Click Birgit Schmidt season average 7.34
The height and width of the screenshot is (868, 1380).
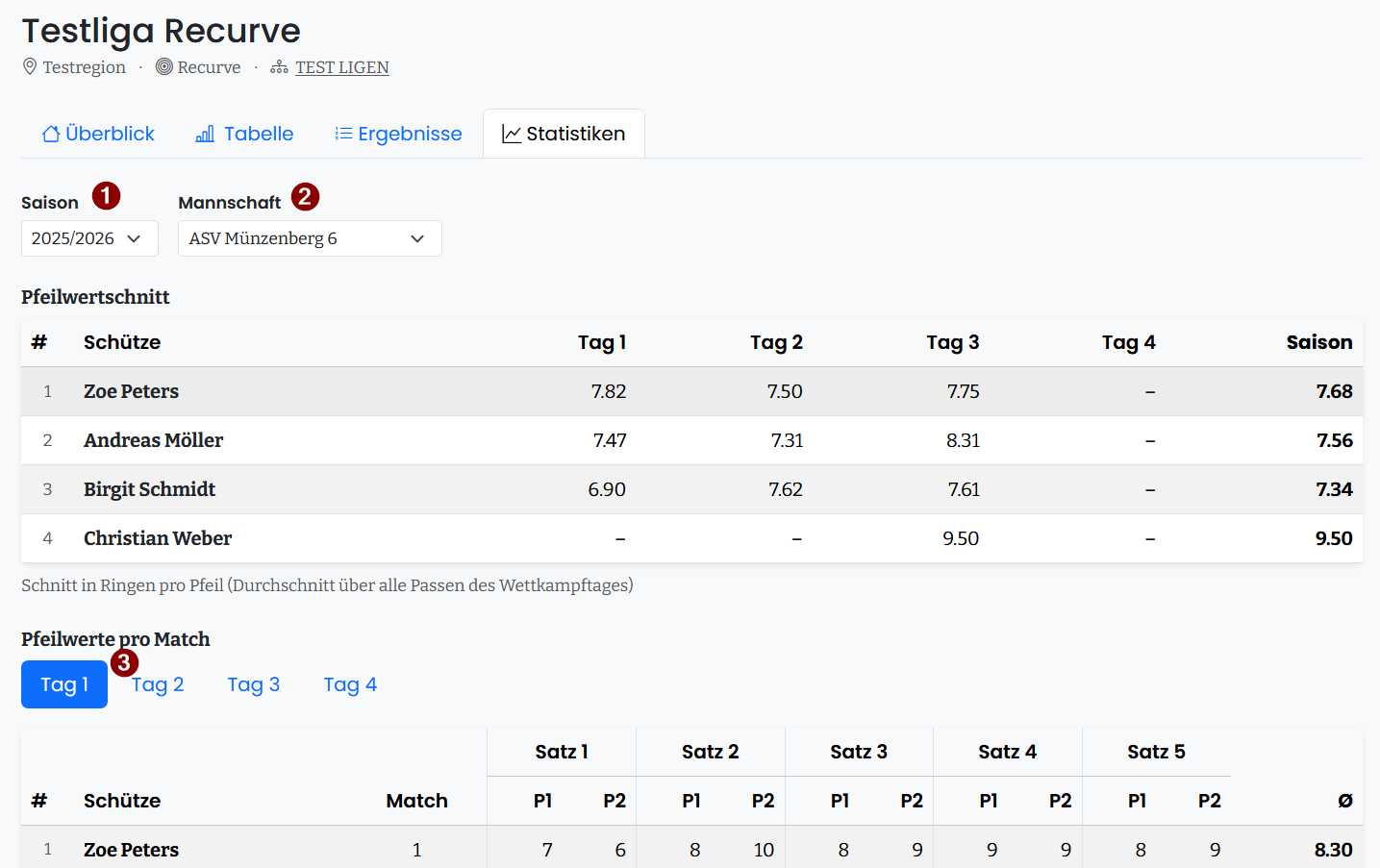(x=1334, y=489)
